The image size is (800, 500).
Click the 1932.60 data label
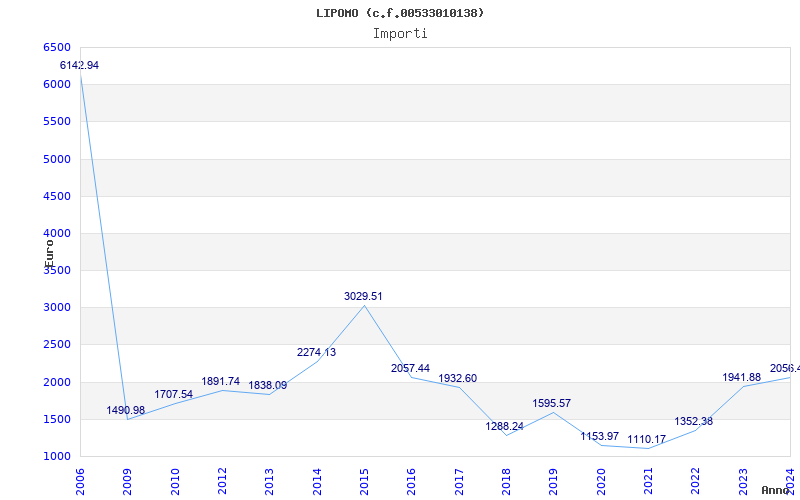point(458,378)
